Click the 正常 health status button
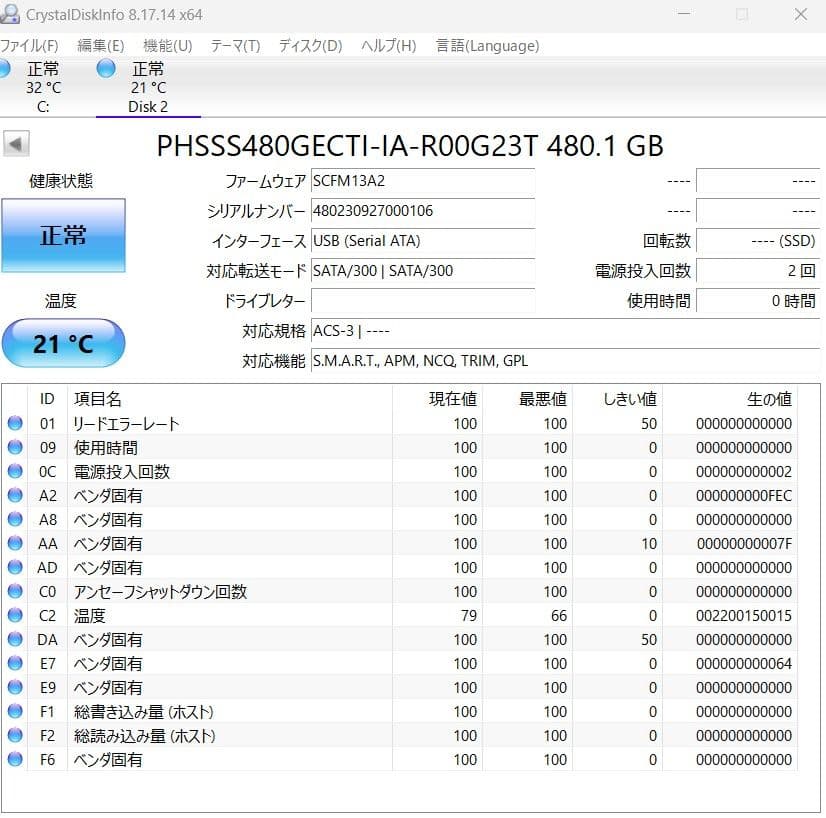Image resolution: width=826 pixels, height=818 pixels. click(63, 235)
